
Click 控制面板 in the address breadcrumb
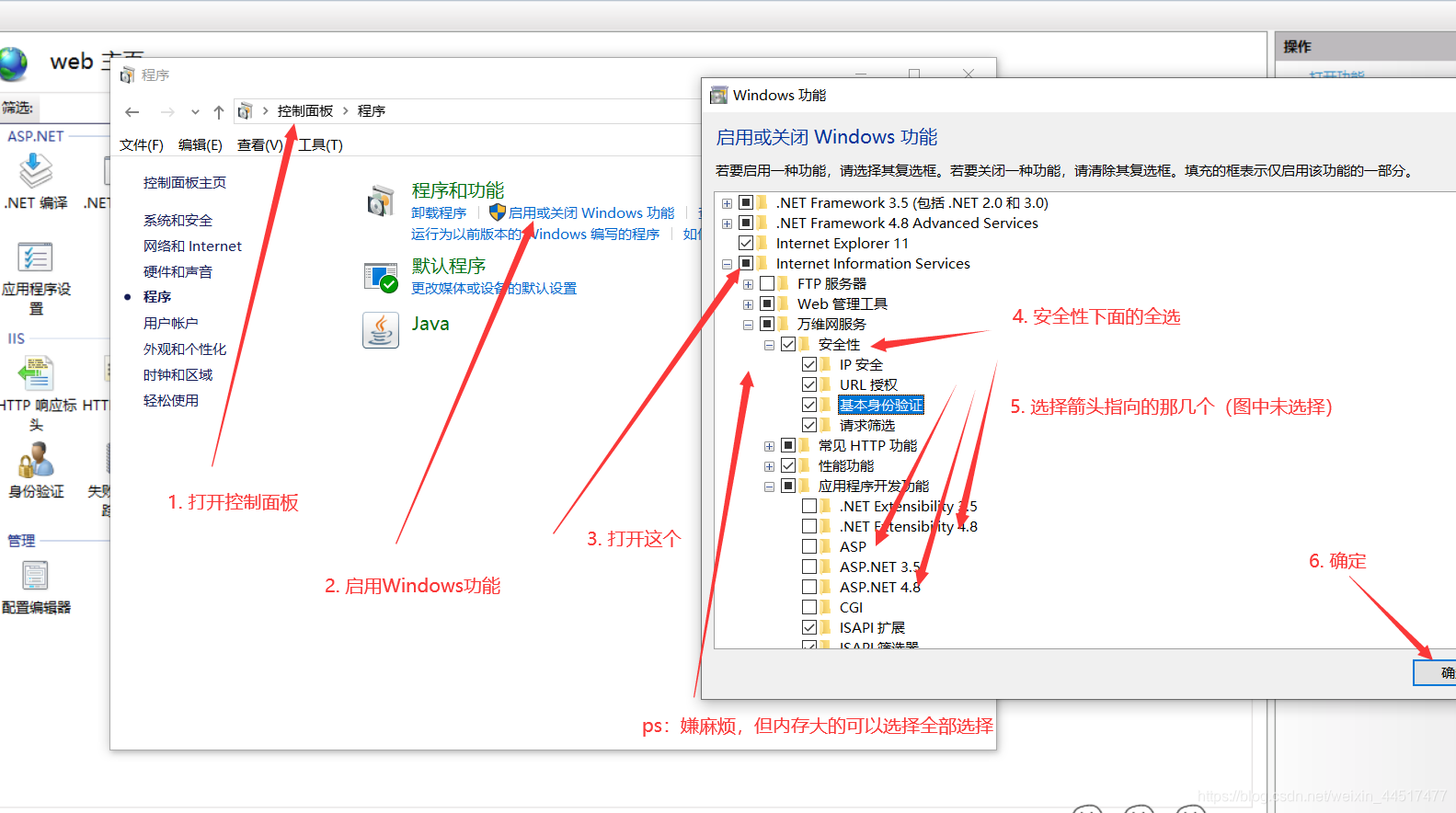pyautogui.click(x=305, y=111)
